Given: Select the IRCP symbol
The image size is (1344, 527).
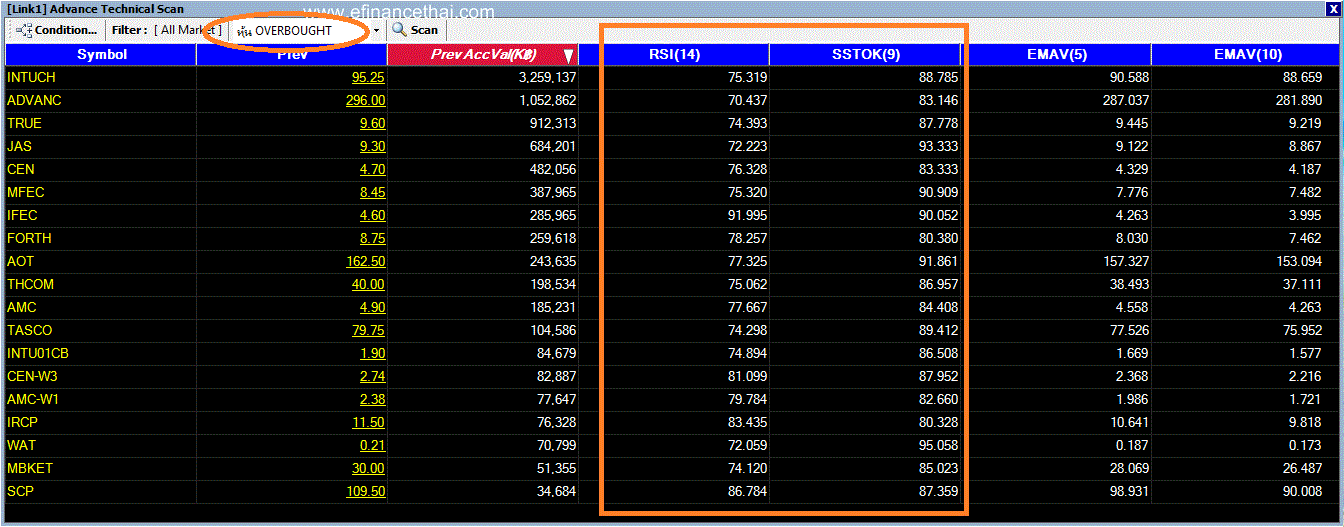Looking at the screenshot, I should point(23,422).
